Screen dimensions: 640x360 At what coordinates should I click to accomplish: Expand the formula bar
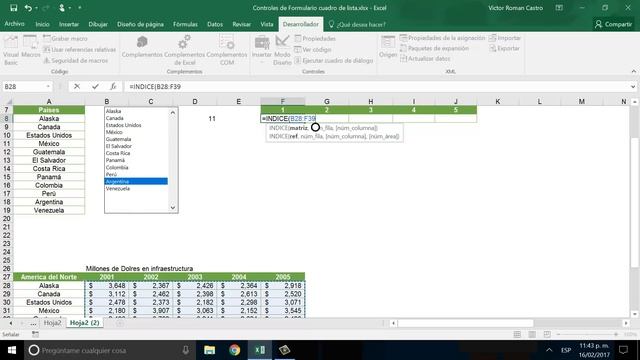(633, 87)
